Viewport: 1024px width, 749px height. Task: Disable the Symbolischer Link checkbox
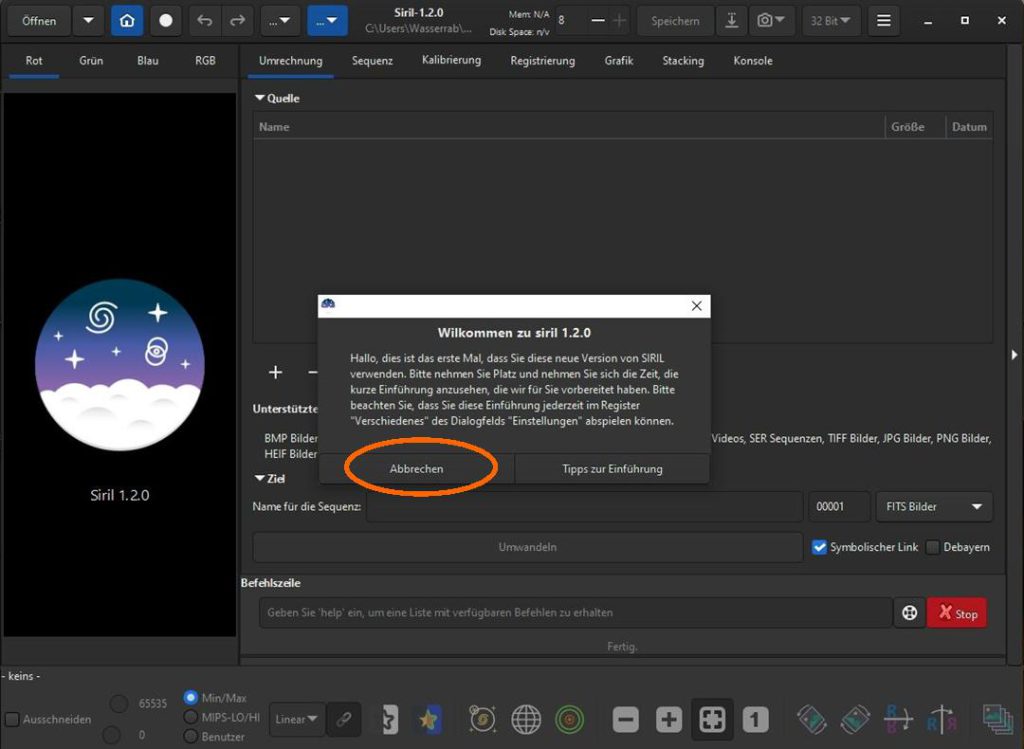point(820,547)
